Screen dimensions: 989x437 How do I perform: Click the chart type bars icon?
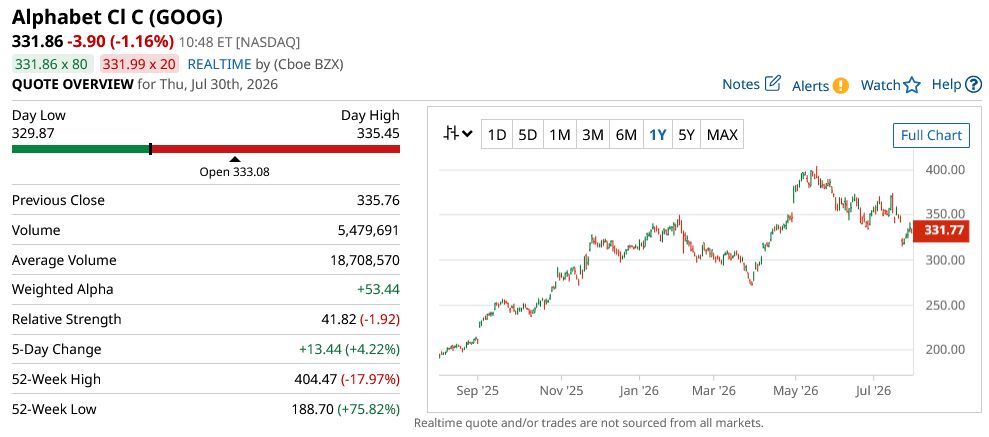click(x=451, y=134)
